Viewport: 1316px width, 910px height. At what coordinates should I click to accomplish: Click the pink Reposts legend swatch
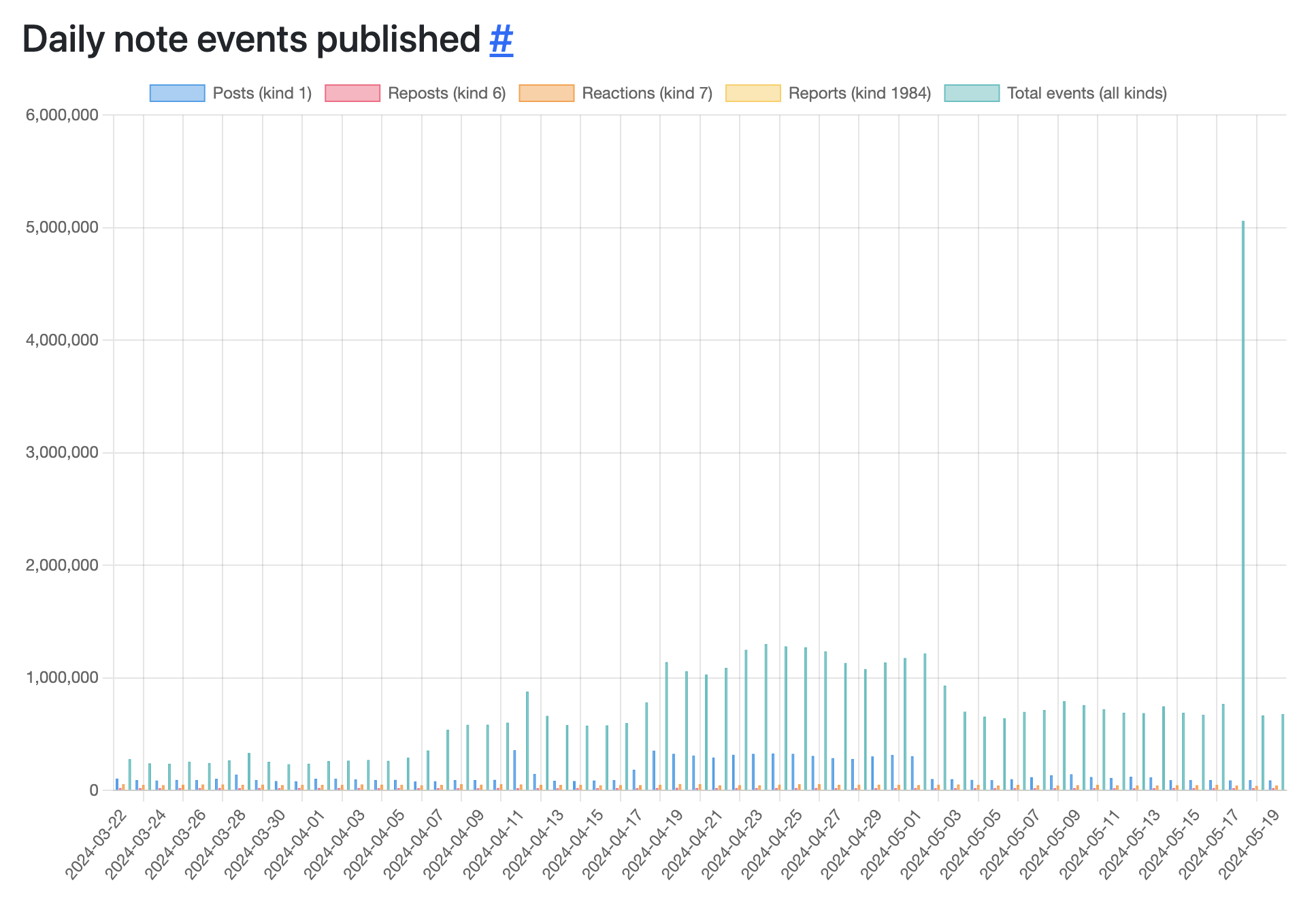click(x=352, y=93)
